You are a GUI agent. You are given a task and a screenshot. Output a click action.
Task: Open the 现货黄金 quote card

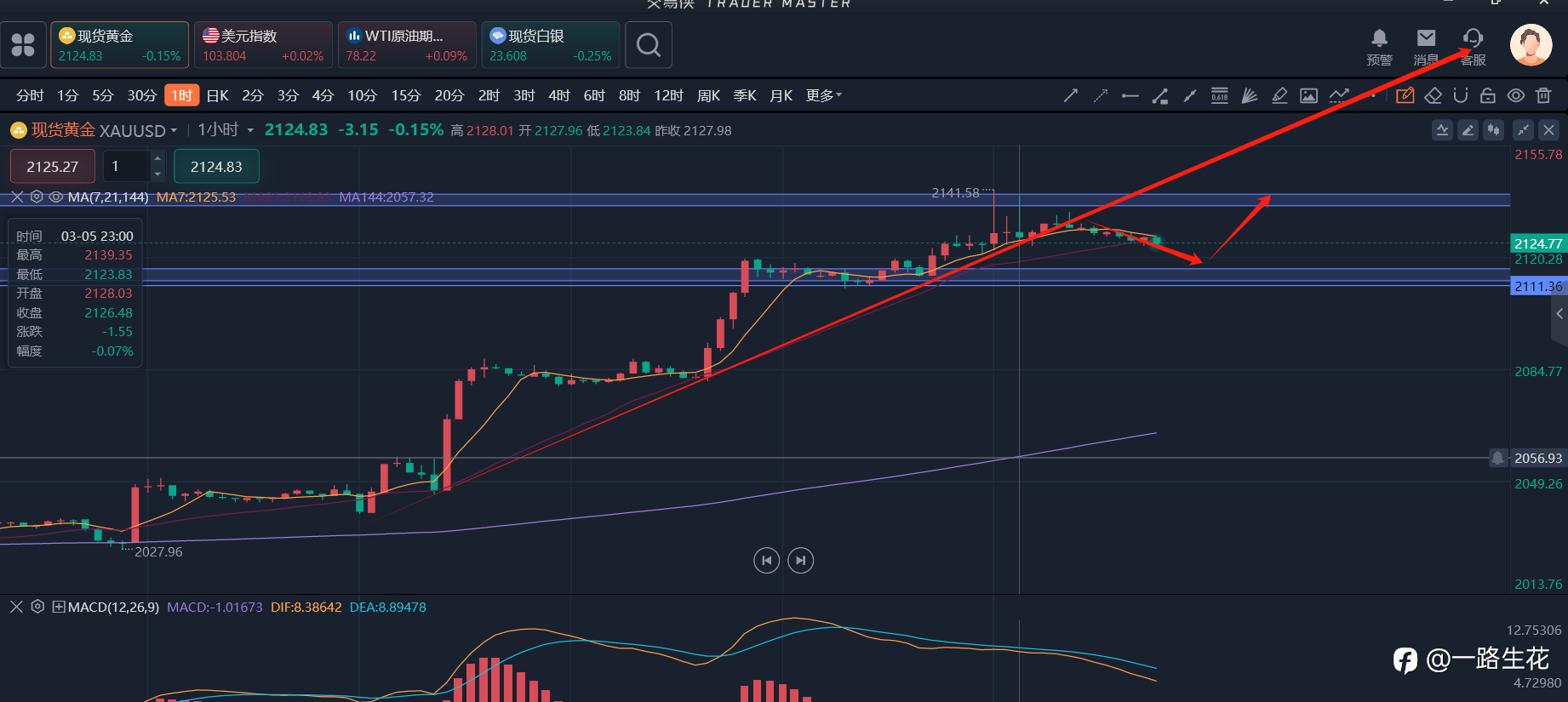tap(120, 44)
